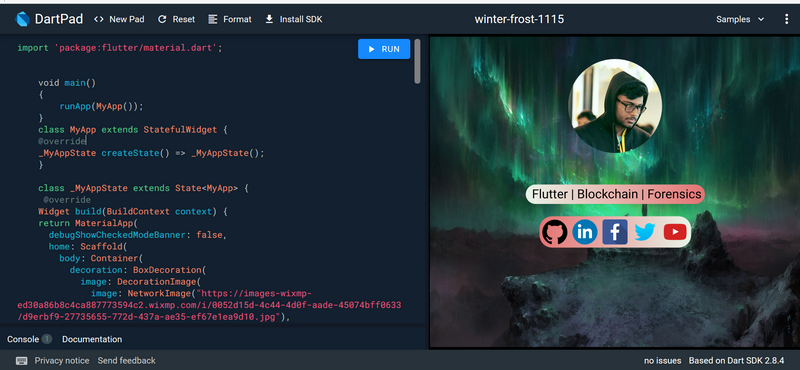Click the DartPad logo icon
This screenshot has width=800, height=370.
click(x=22, y=19)
